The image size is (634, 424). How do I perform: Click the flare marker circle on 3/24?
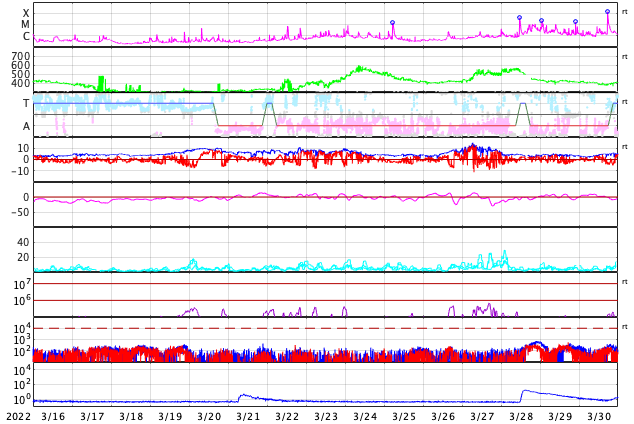coord(392,23)
